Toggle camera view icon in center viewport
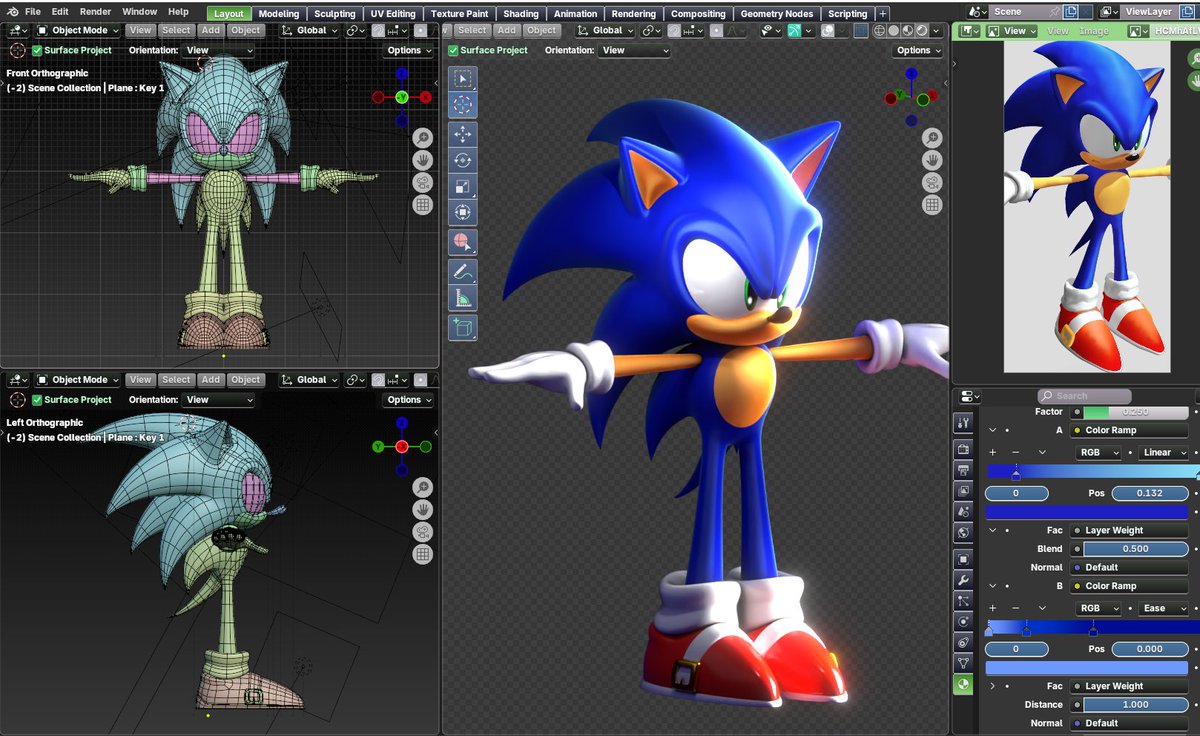This screenshot has width=1200, height=736. [932, 183]
